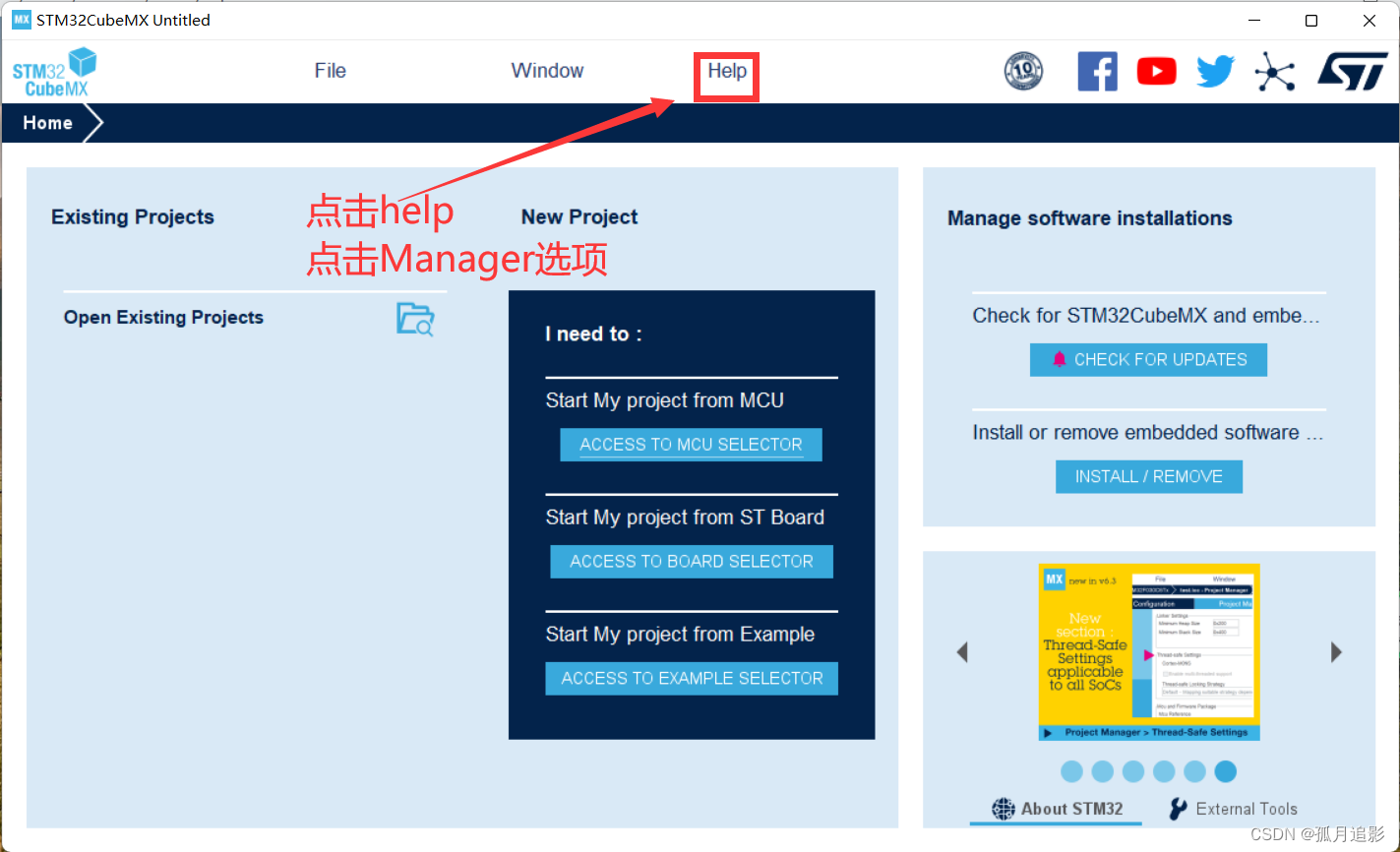Open the YouTube icon
The width and height of the screenshot is (1400, 852).
(x=1157, y=71)
